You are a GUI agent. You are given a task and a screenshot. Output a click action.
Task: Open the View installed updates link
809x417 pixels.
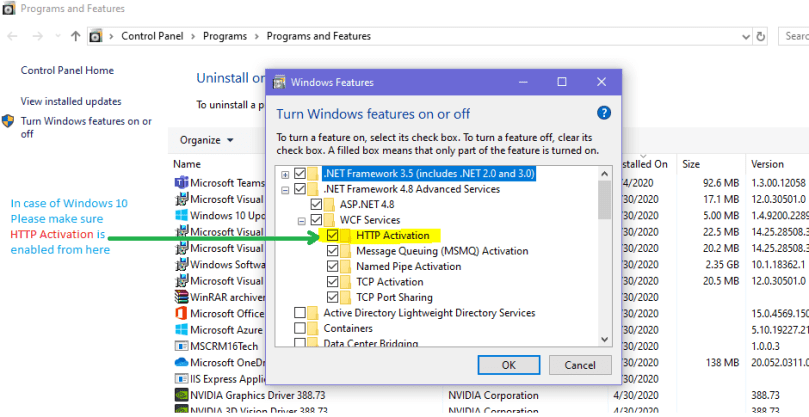[x=71, y=101]
